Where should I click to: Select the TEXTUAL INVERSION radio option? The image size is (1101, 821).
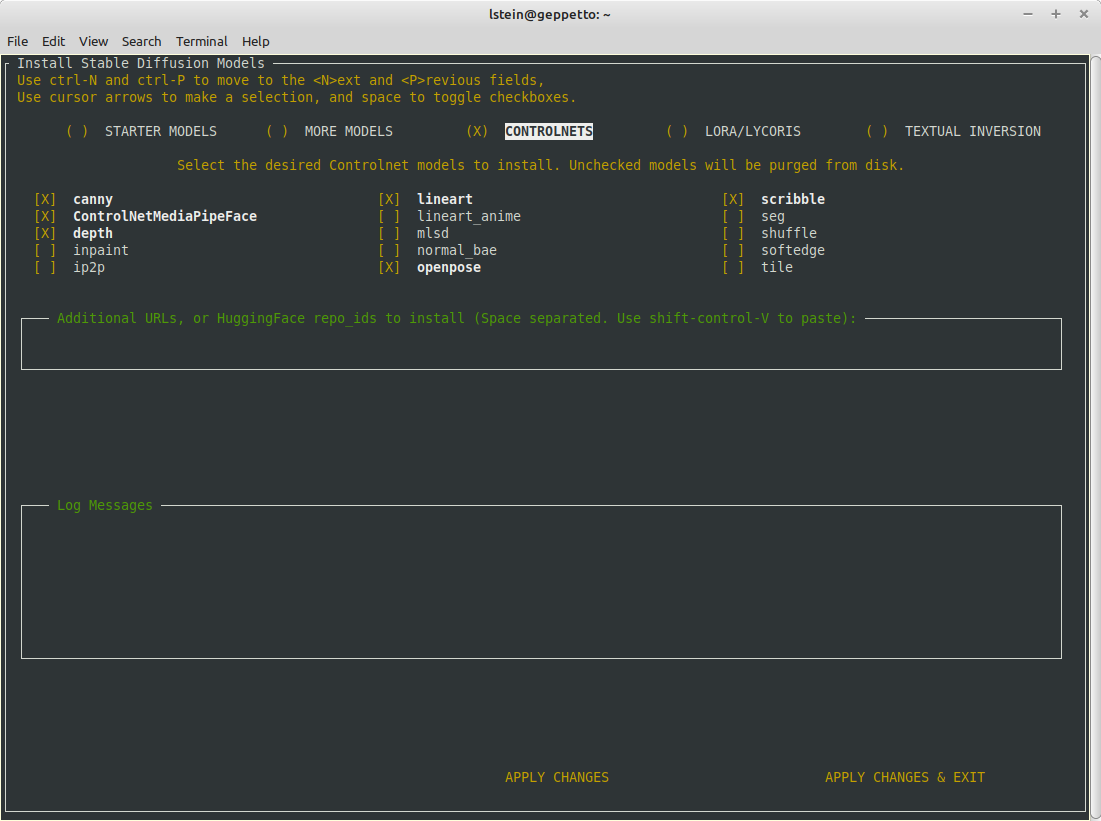click(877, 131)
